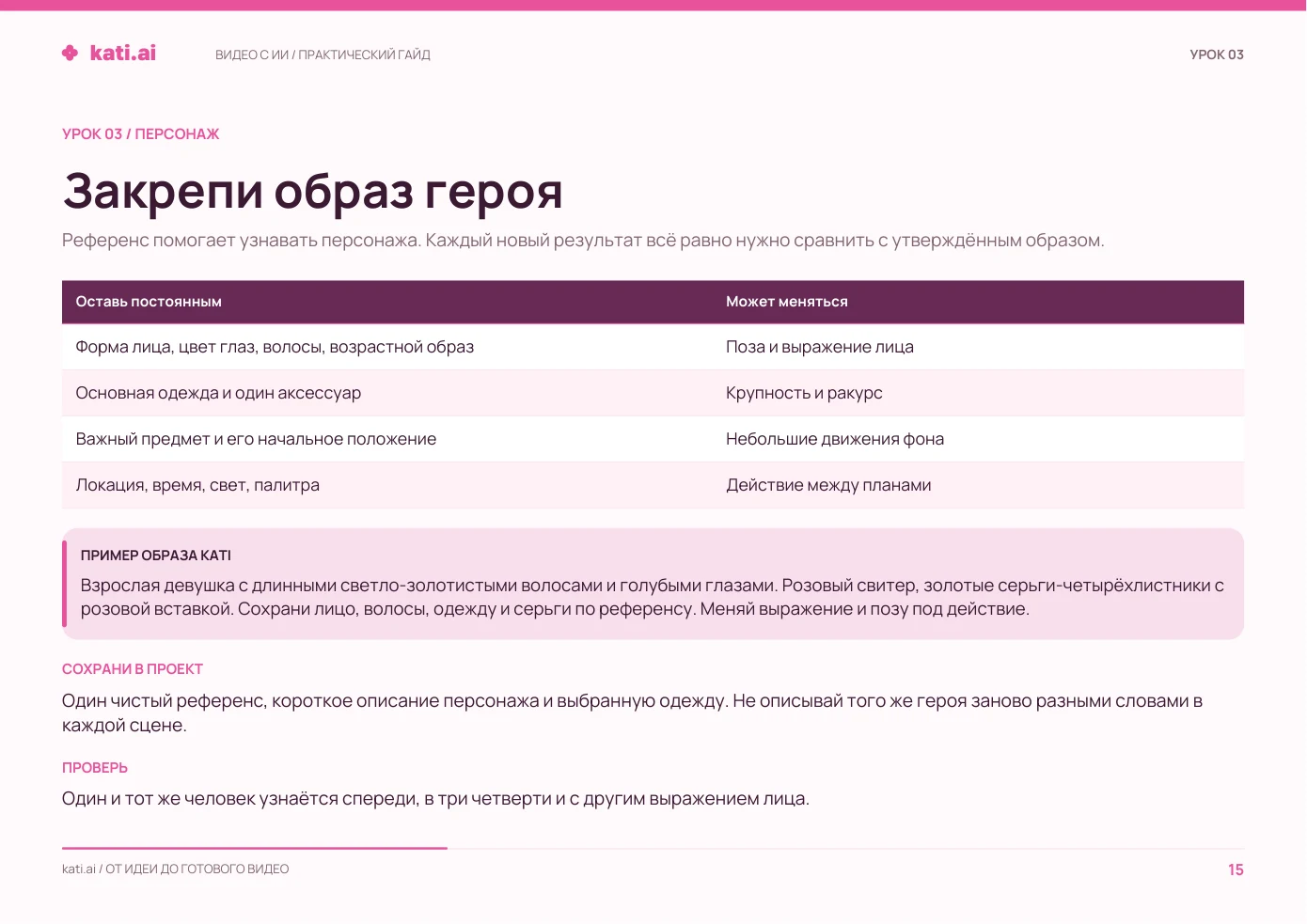
Task: Click cell 'Важный предмет и его начальное положение'
Action: coord(256,439)
